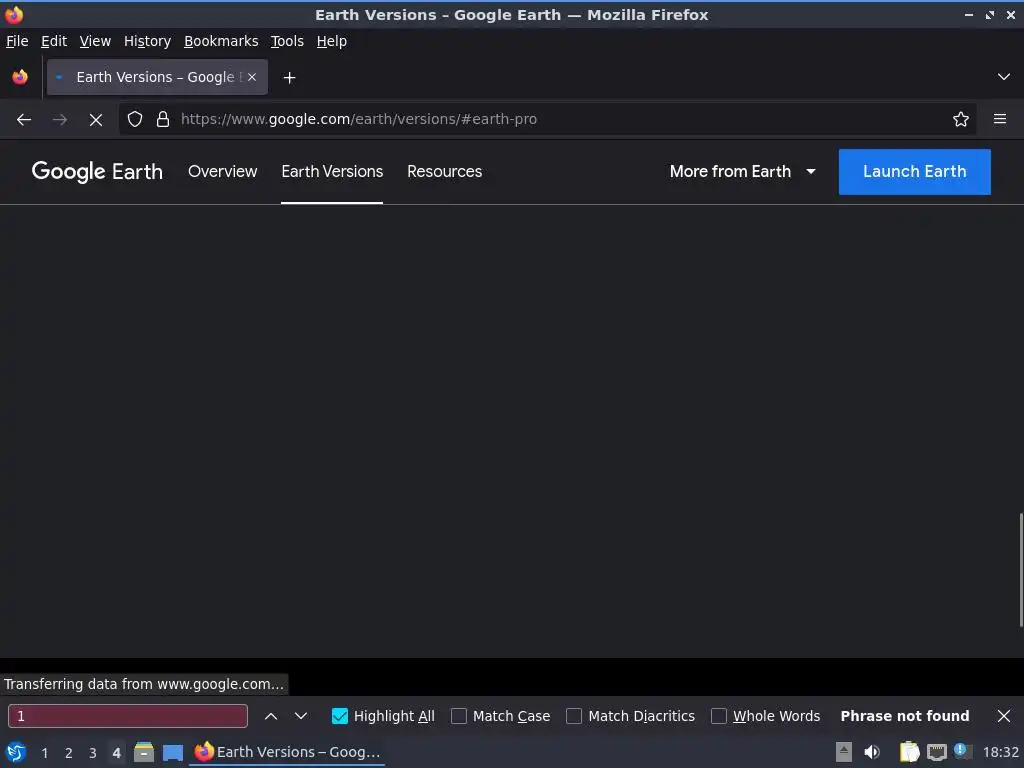The image size is (1024, 768).
Task: Click the find-in-page search field
Action: pos(128,716)
